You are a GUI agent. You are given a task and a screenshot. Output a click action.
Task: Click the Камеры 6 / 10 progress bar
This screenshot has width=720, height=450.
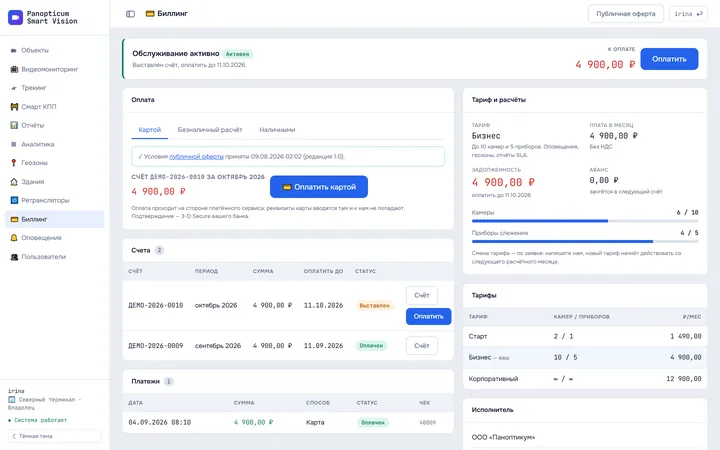point(585,221)
